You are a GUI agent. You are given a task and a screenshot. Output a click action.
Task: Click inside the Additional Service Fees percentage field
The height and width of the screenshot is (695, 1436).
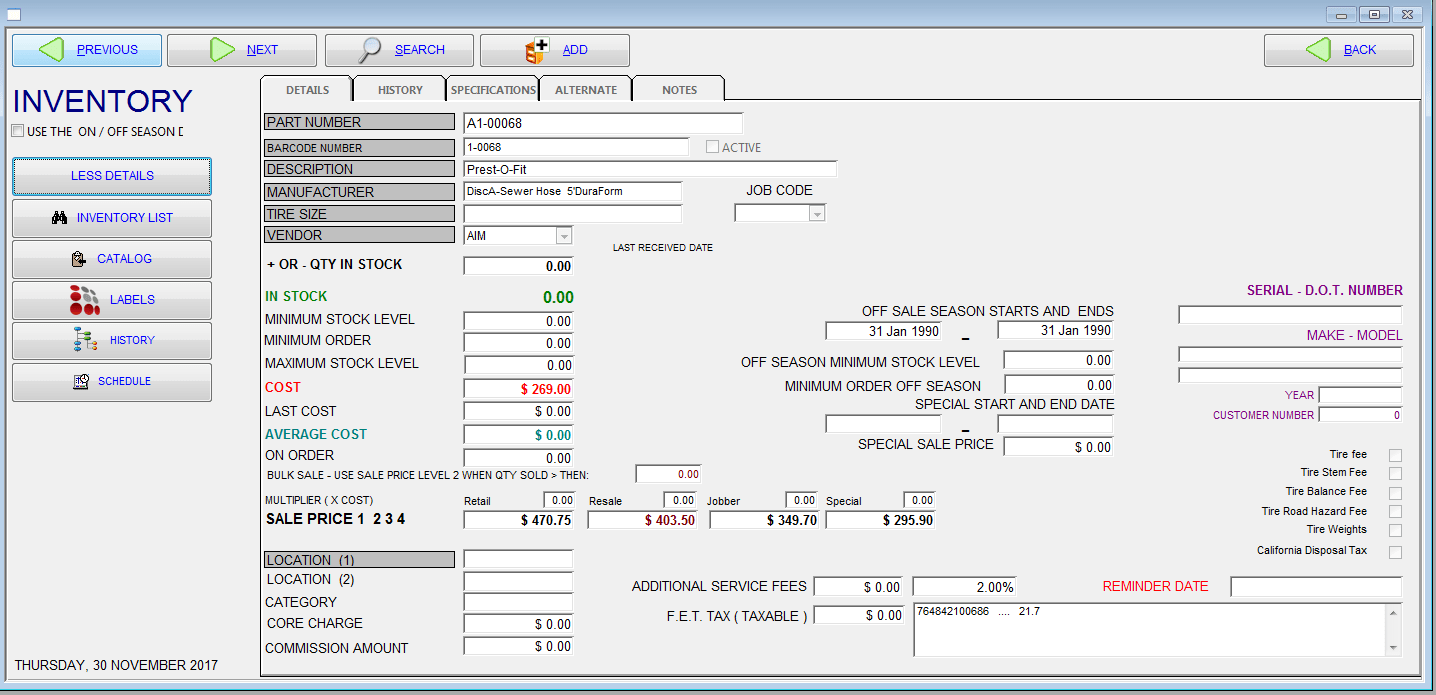click(x=963, y=587)
